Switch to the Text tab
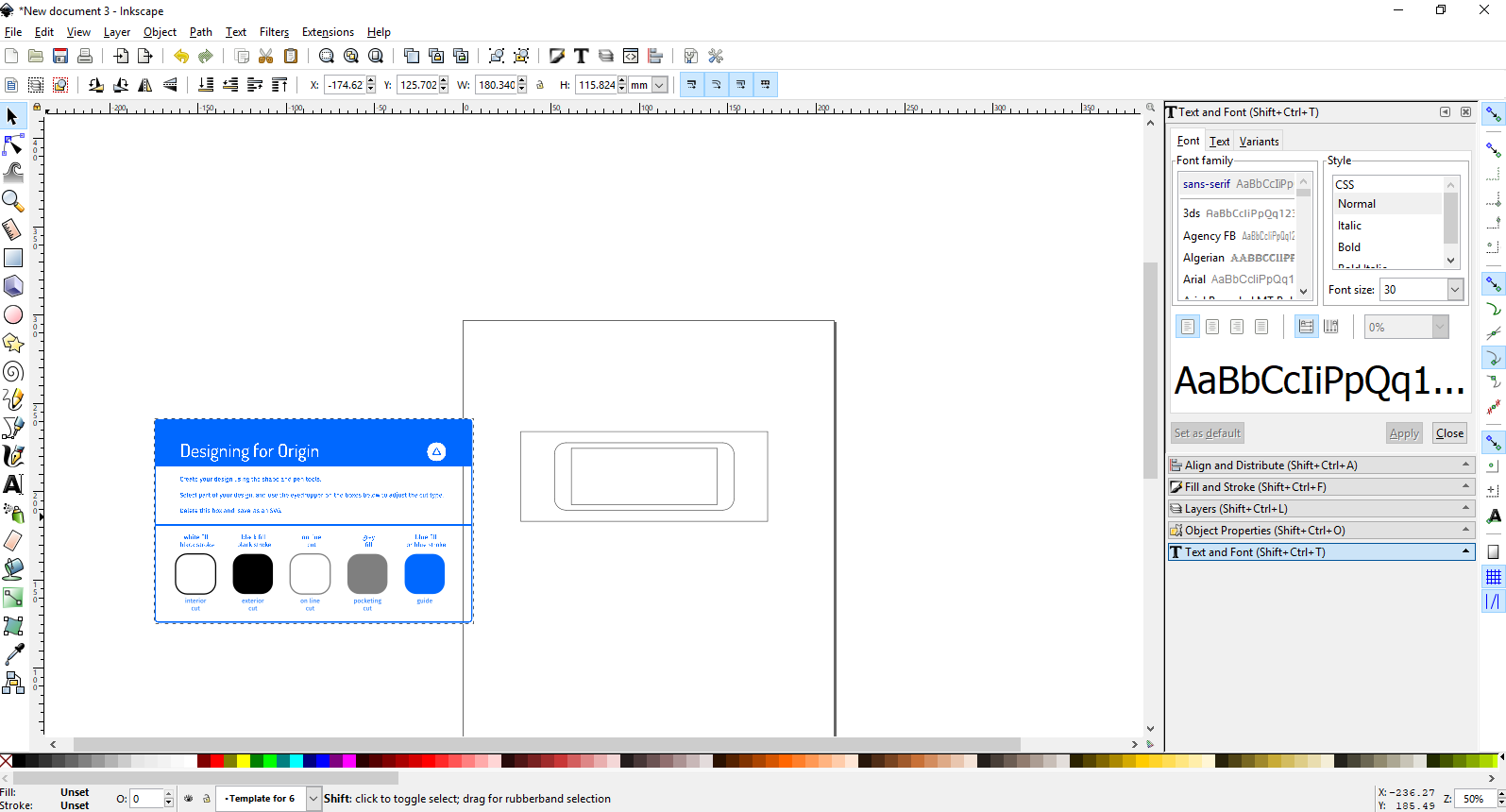This screenshot has height=812, width=1506. (1219, 142)
